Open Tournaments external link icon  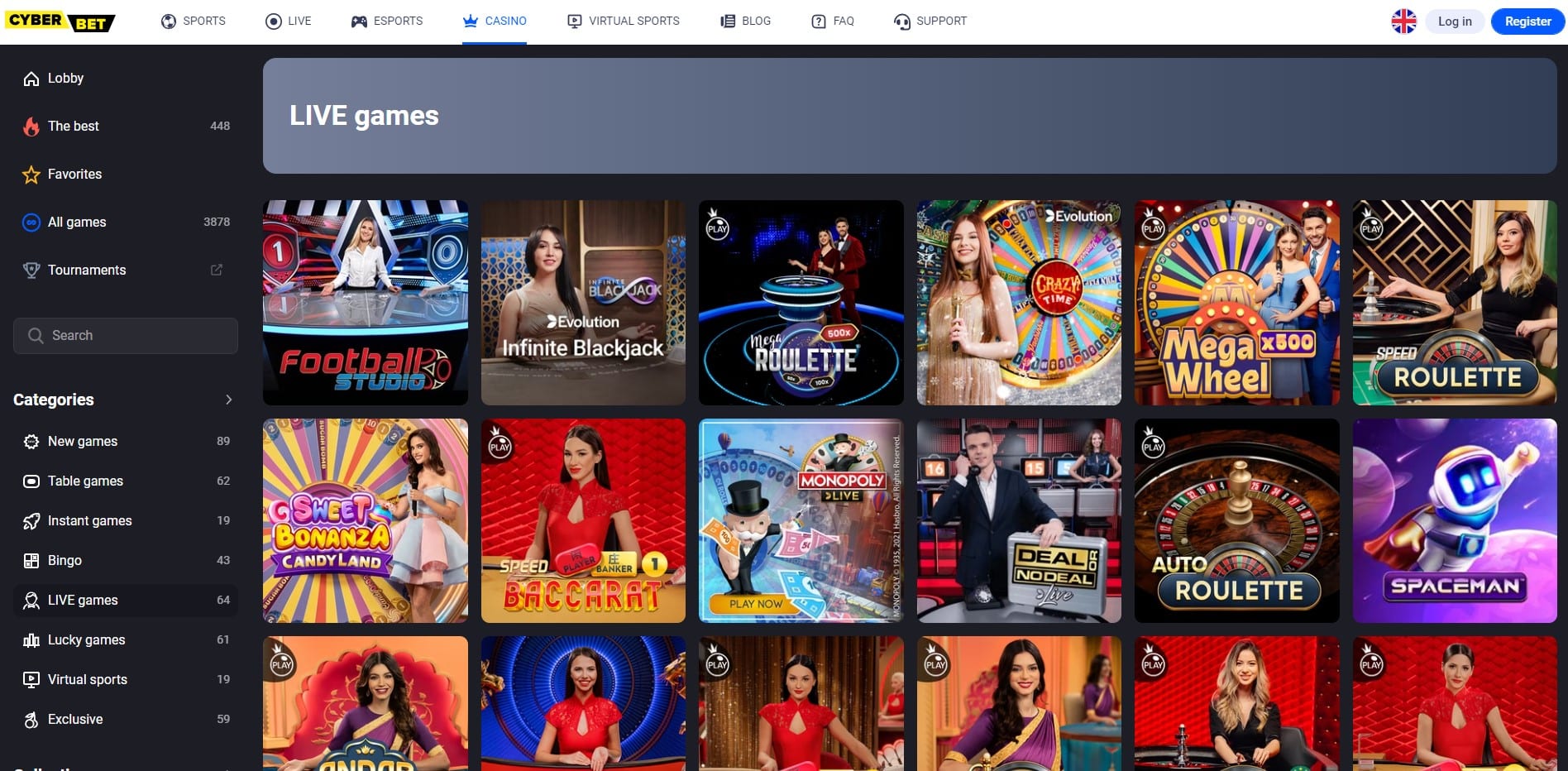pyautogui.click(x=217, y=270)
